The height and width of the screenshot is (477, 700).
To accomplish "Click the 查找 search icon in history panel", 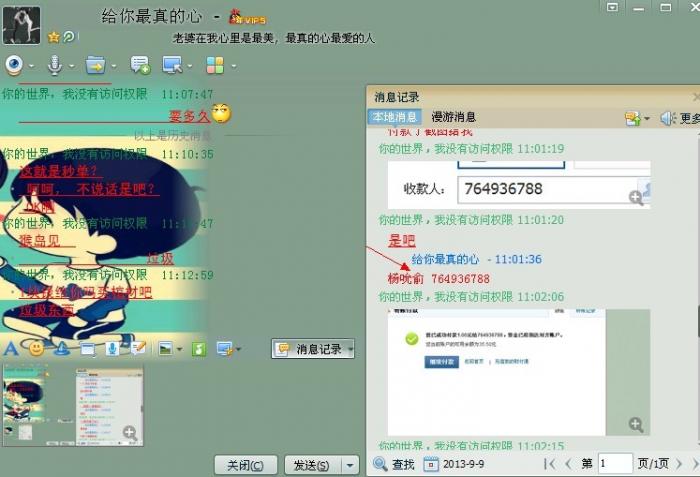I will (380, 464).
